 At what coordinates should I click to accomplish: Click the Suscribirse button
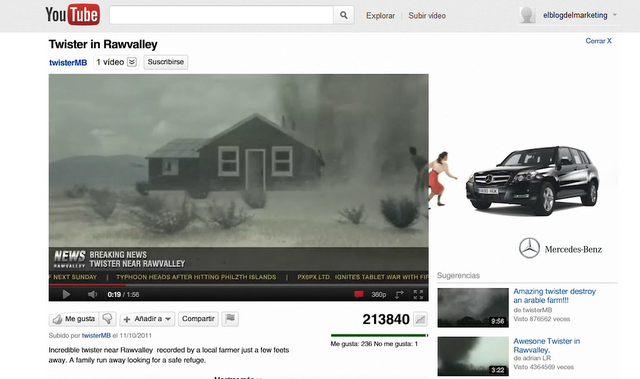(x=166, y=62)
